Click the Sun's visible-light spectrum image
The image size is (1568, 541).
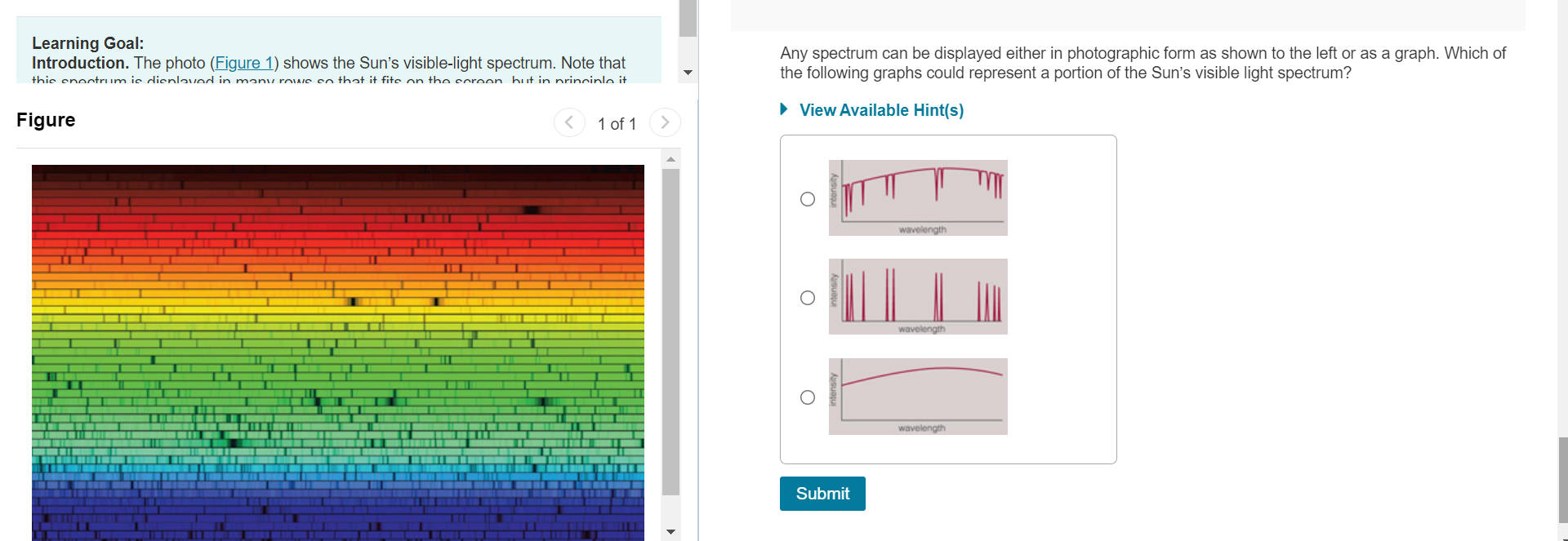click(x=338, y=353)
